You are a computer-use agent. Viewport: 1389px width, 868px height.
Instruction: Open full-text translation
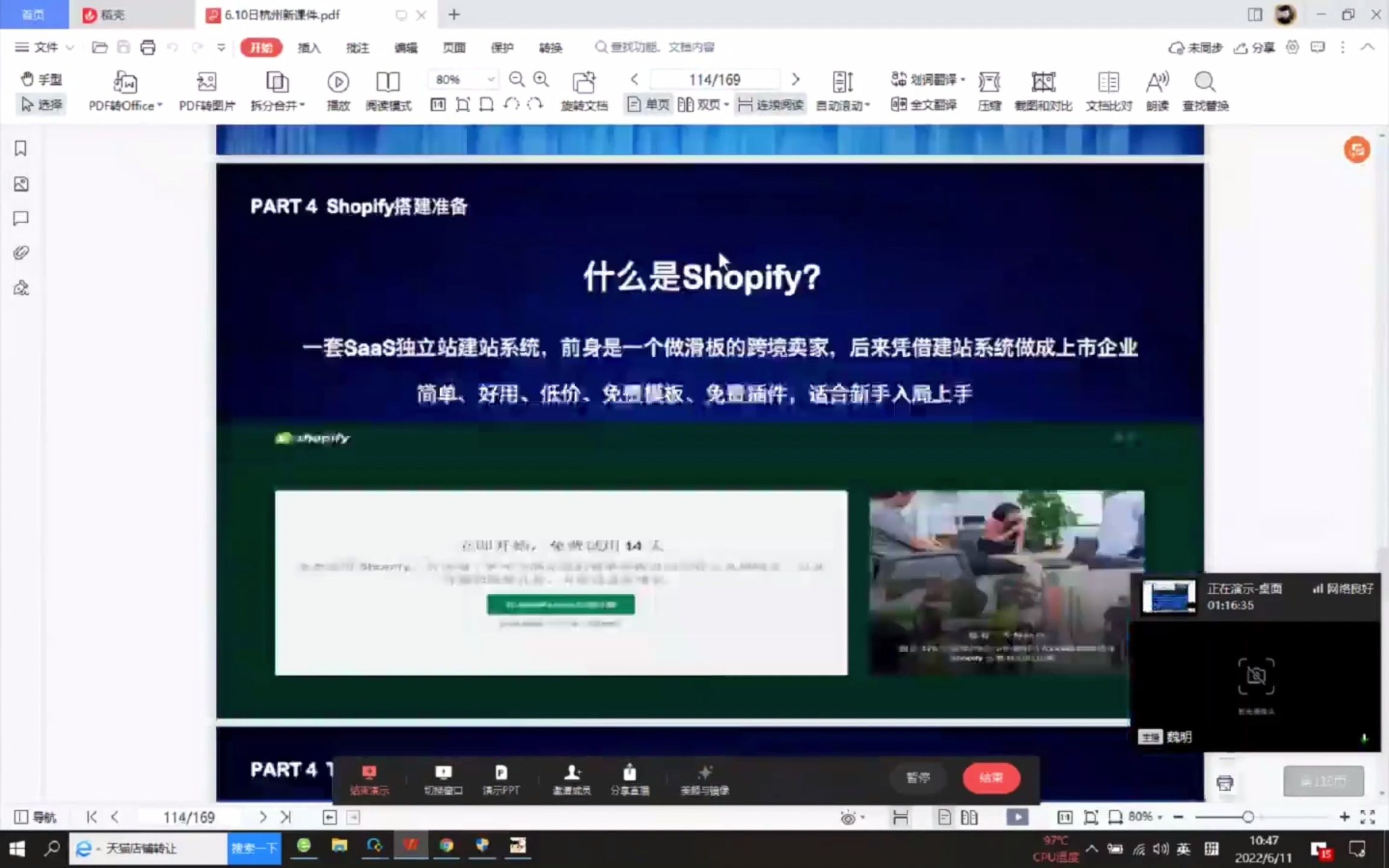coord(924,105)
